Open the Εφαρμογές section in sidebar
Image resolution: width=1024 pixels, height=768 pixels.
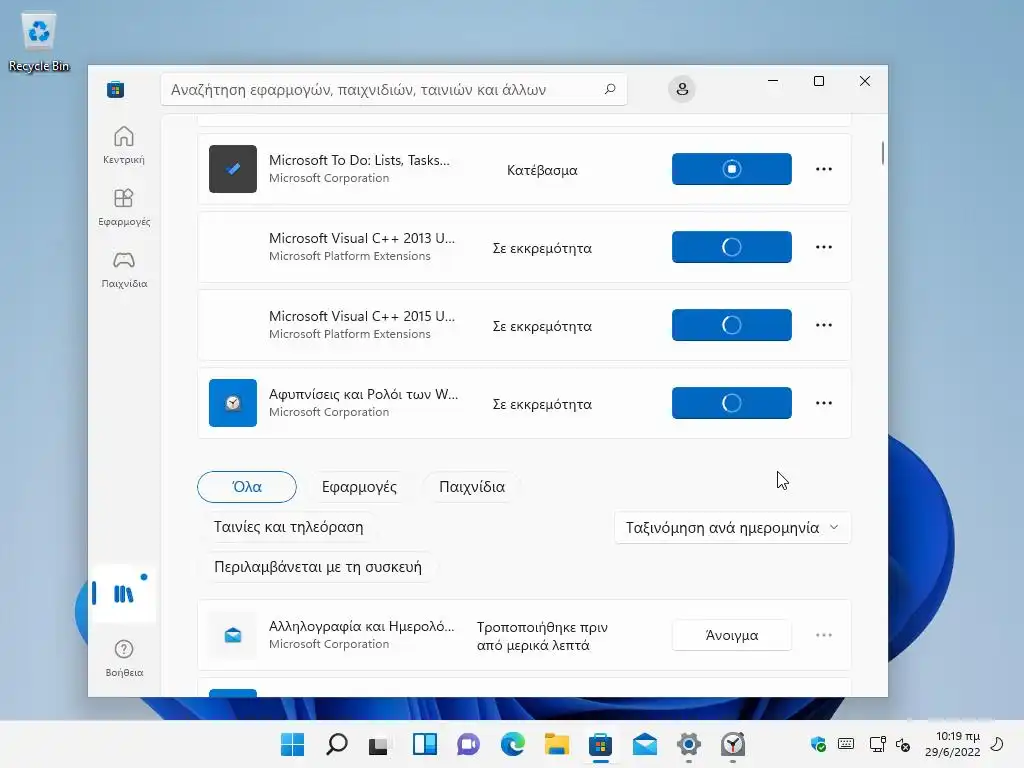[x=123, y=207]
